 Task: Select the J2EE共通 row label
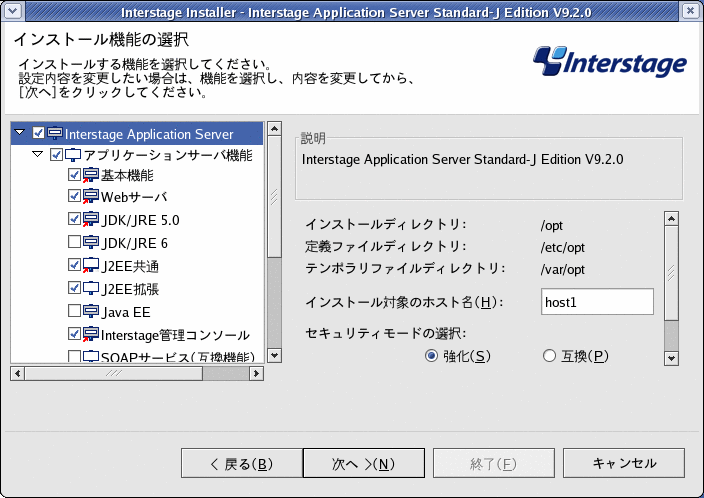pos(130,266)
